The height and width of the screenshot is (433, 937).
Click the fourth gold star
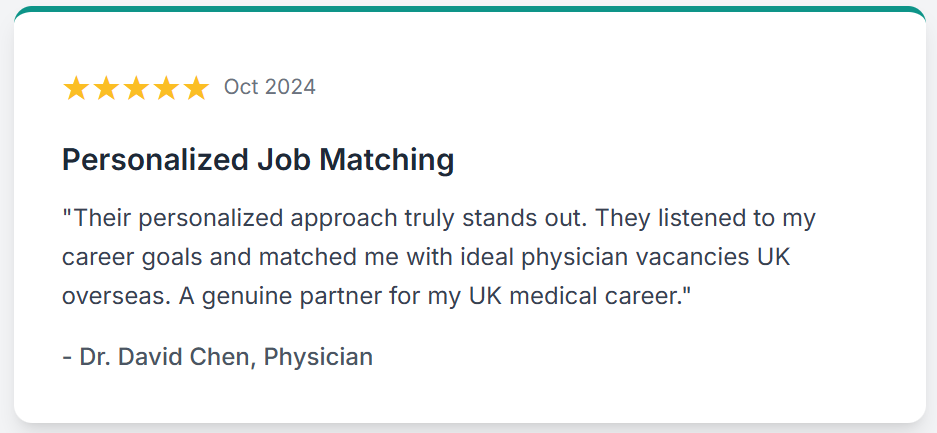click(166, 88)
